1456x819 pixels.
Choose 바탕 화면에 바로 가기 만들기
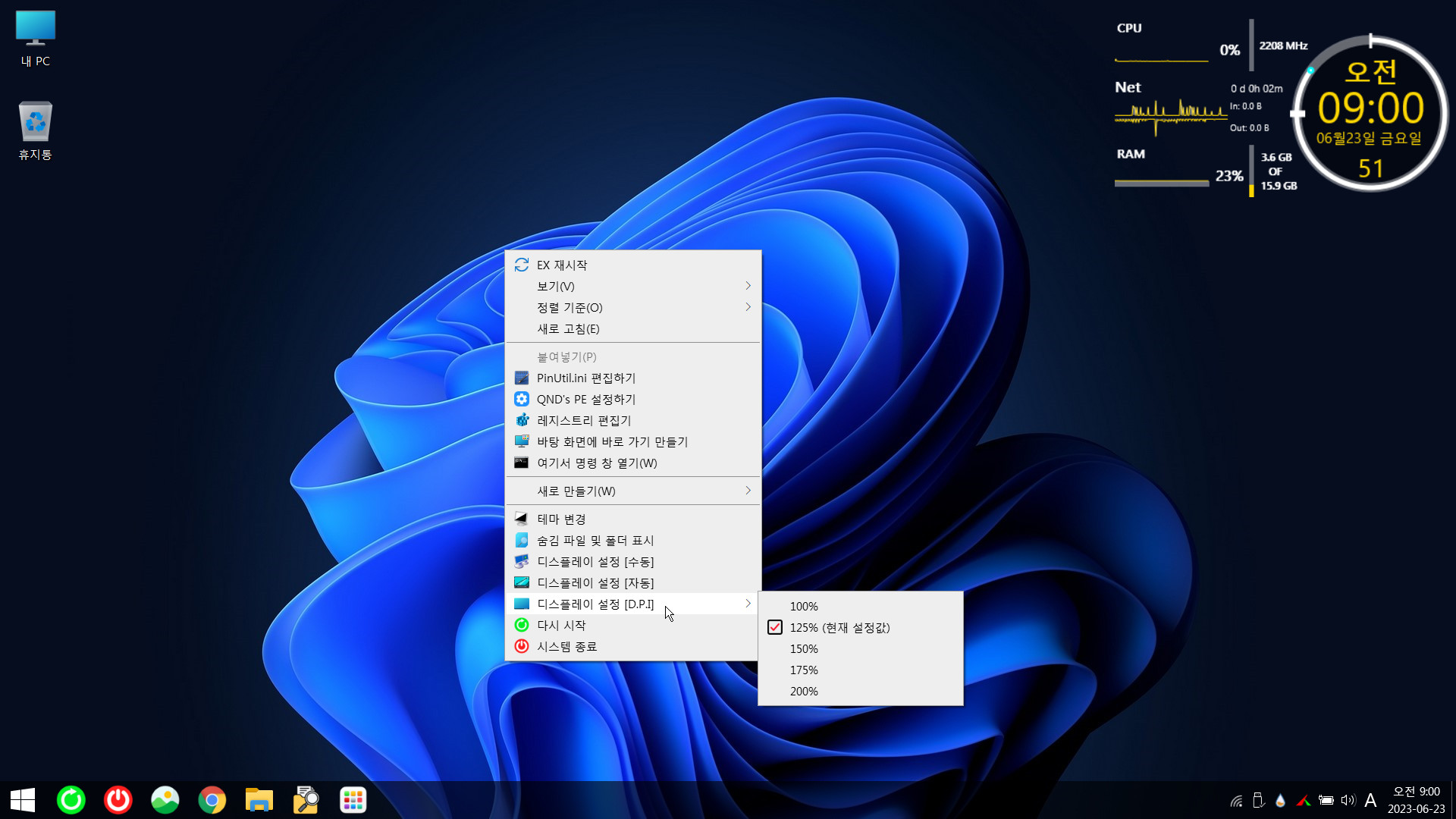(x=633, y=441)
